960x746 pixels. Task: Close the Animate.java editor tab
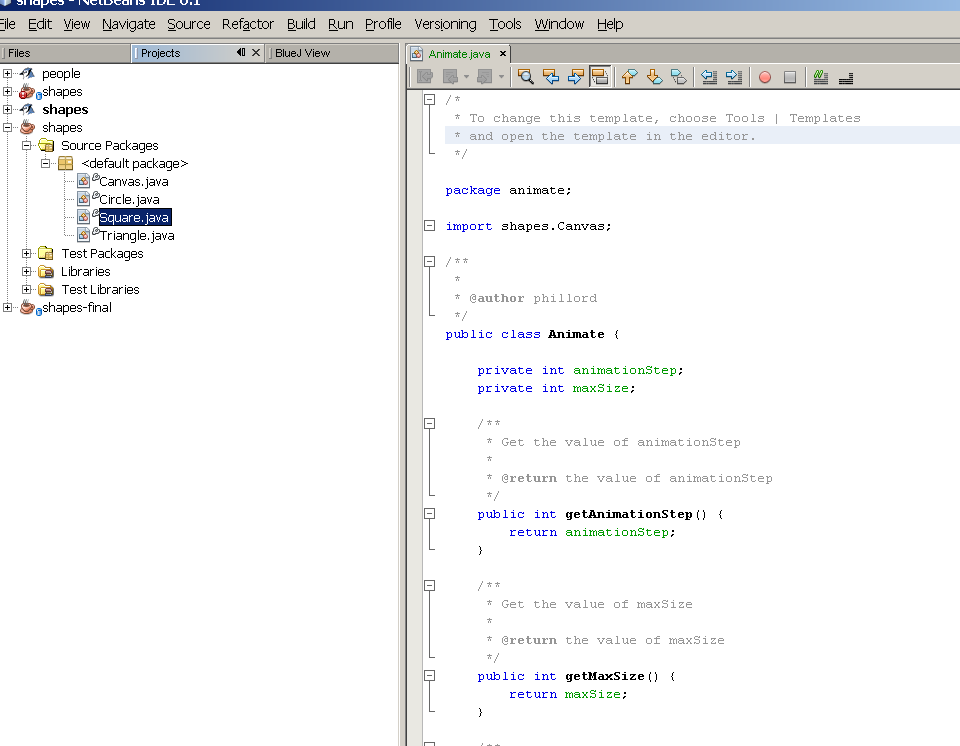pos(502,54)
